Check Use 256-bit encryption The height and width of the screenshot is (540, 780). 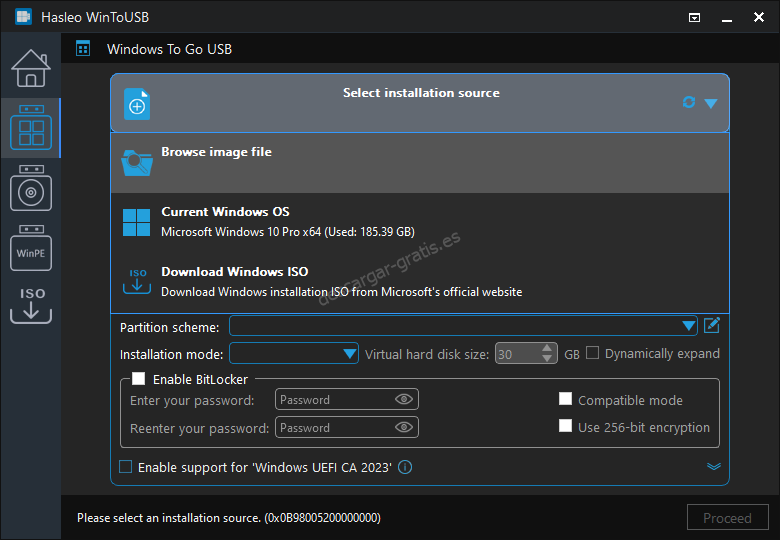tap(565, 426)
